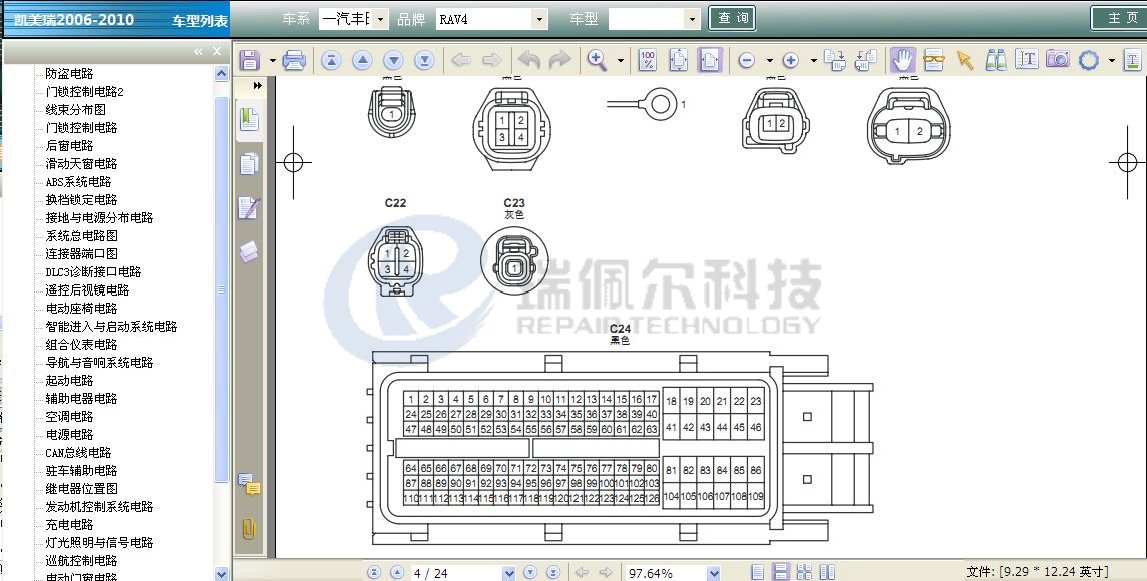Toggle single page layout in status bar
The height and width of the screenshot is (581, 1147).
758,572
